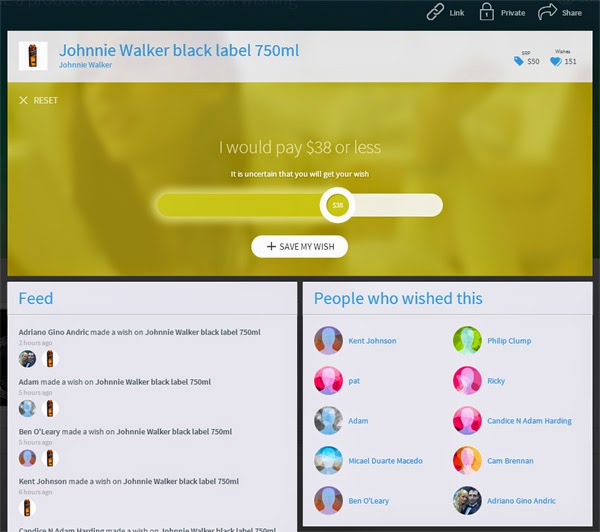
Task: Click bottle icon under Adriano's feed entry
Action: (50, 359)
